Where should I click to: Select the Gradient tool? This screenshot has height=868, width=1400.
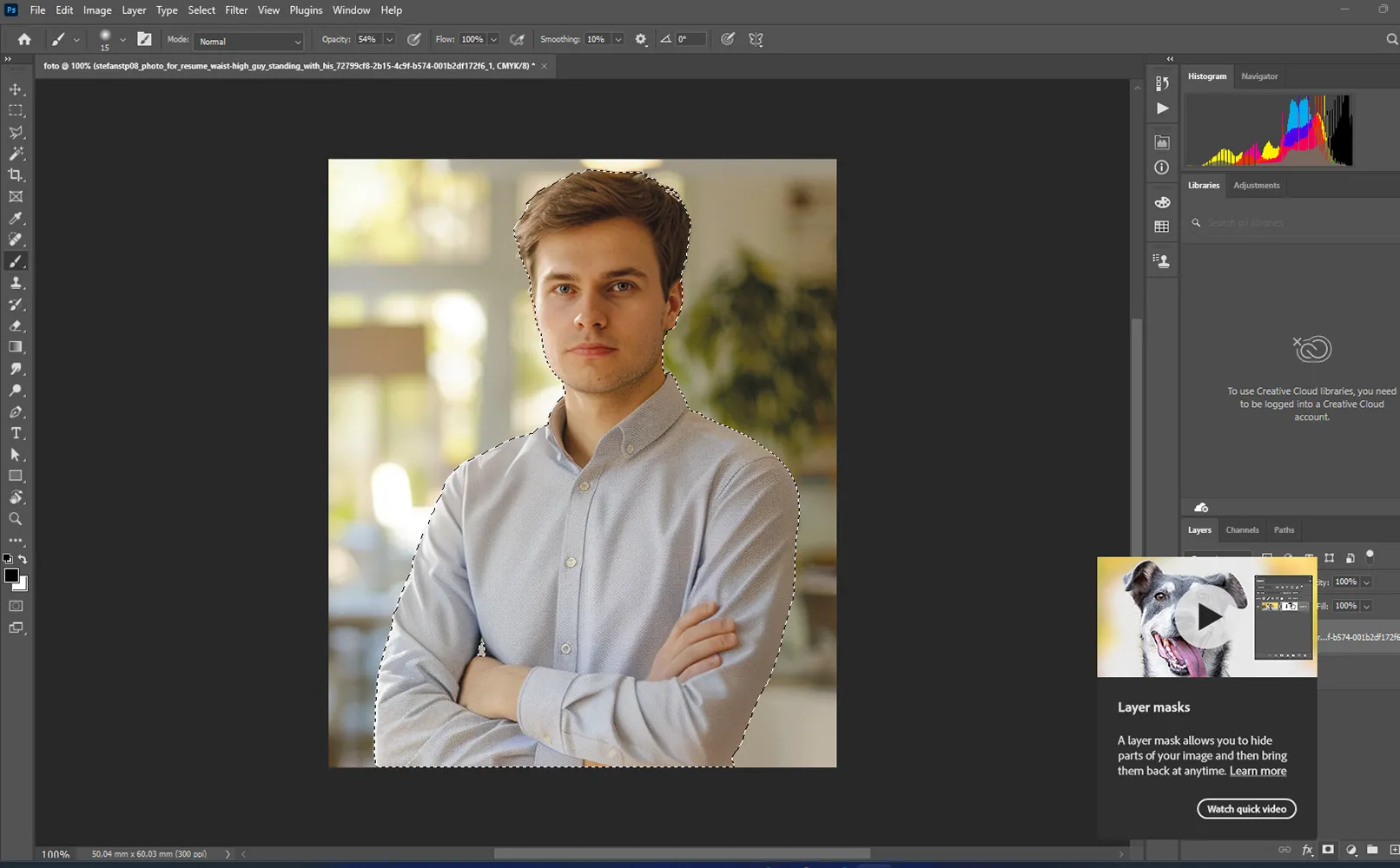(16, 347)
